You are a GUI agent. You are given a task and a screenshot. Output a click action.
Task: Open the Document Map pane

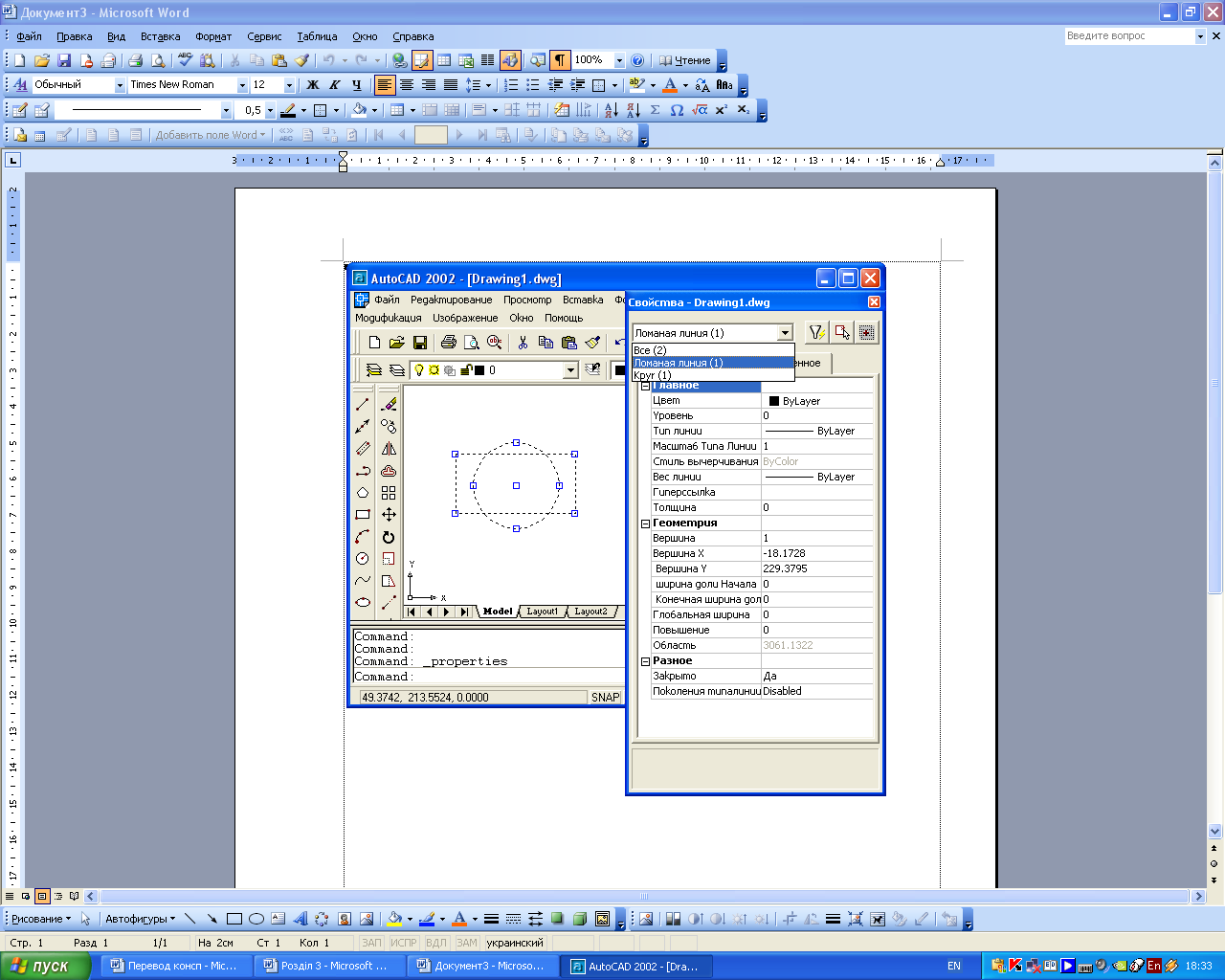[538, 60]
